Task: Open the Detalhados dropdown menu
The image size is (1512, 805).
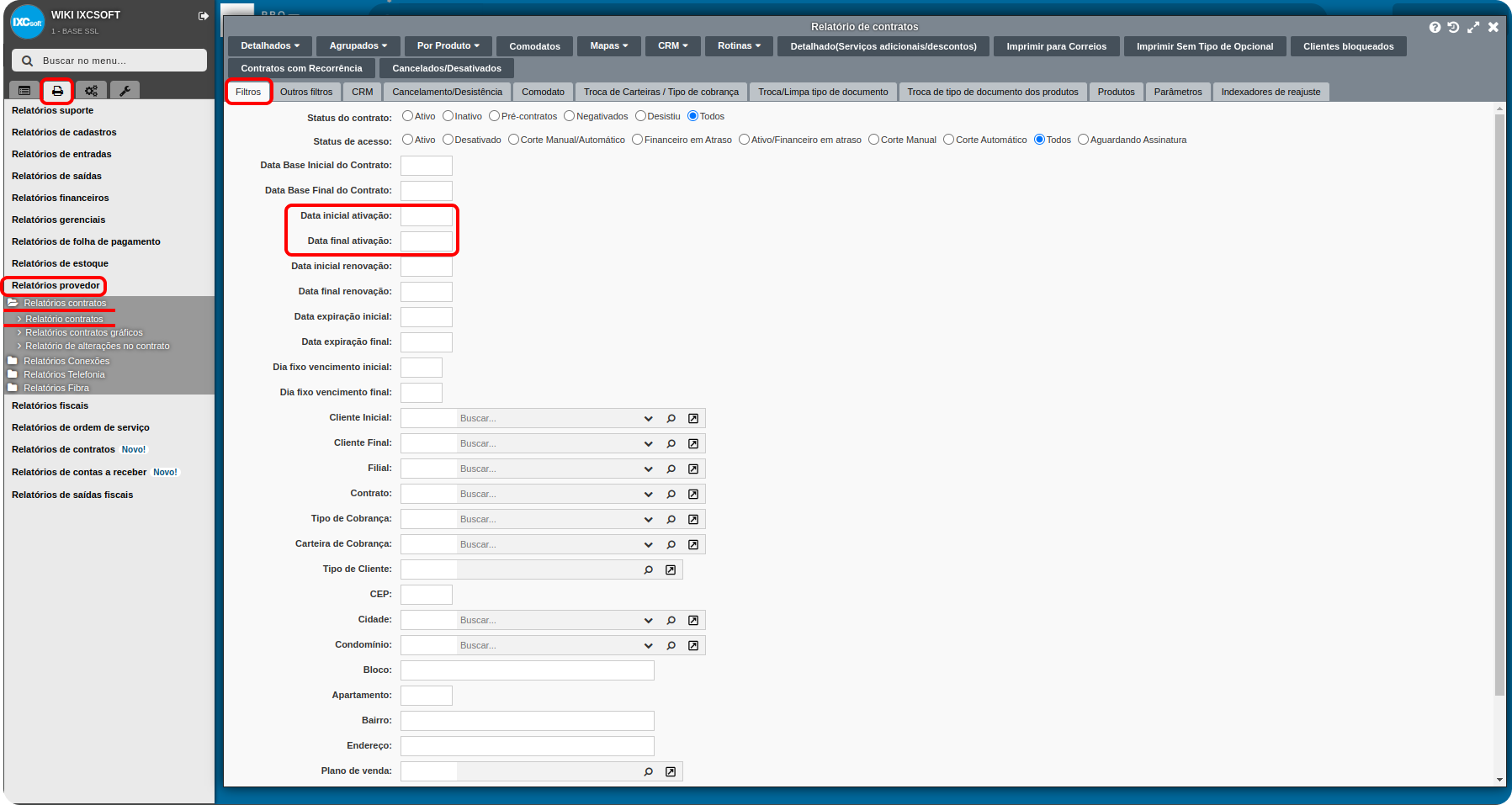Action: point(270,46)
